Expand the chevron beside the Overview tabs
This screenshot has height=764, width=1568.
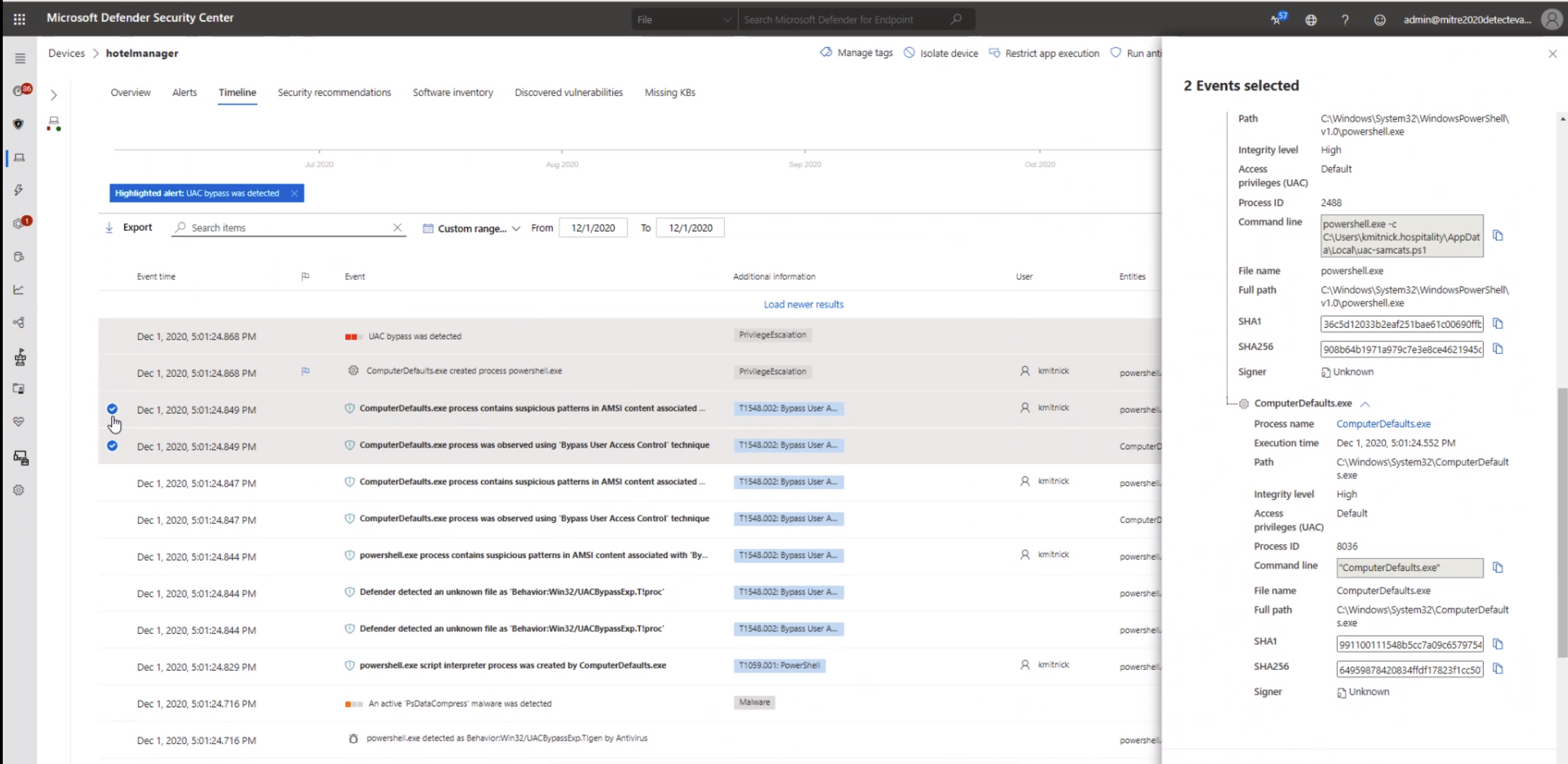pos(54,95)
